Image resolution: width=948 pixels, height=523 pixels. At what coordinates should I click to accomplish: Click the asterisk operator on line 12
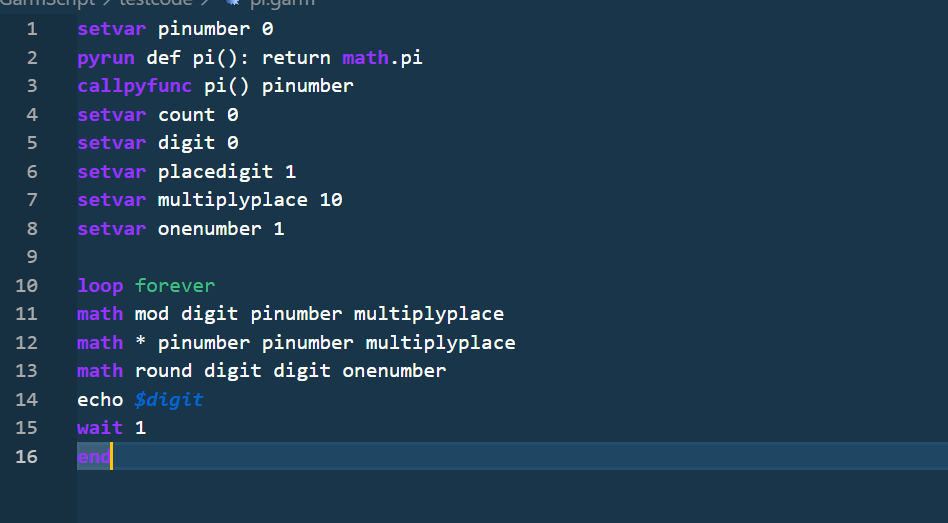[x=141, y=343]
